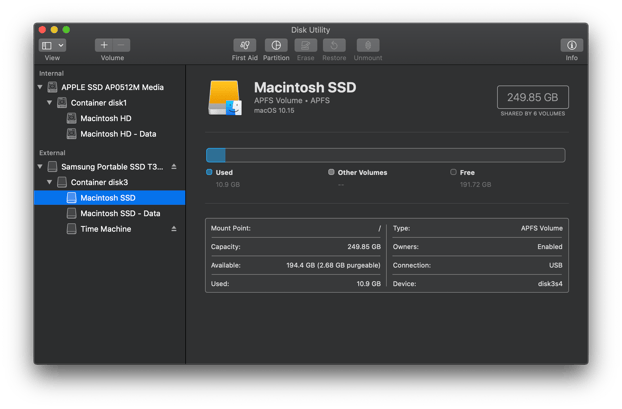Click the Device 'disk3s4' value
Image resolution: width=622 pixels, height=409 pixels.
pos(550,284)
